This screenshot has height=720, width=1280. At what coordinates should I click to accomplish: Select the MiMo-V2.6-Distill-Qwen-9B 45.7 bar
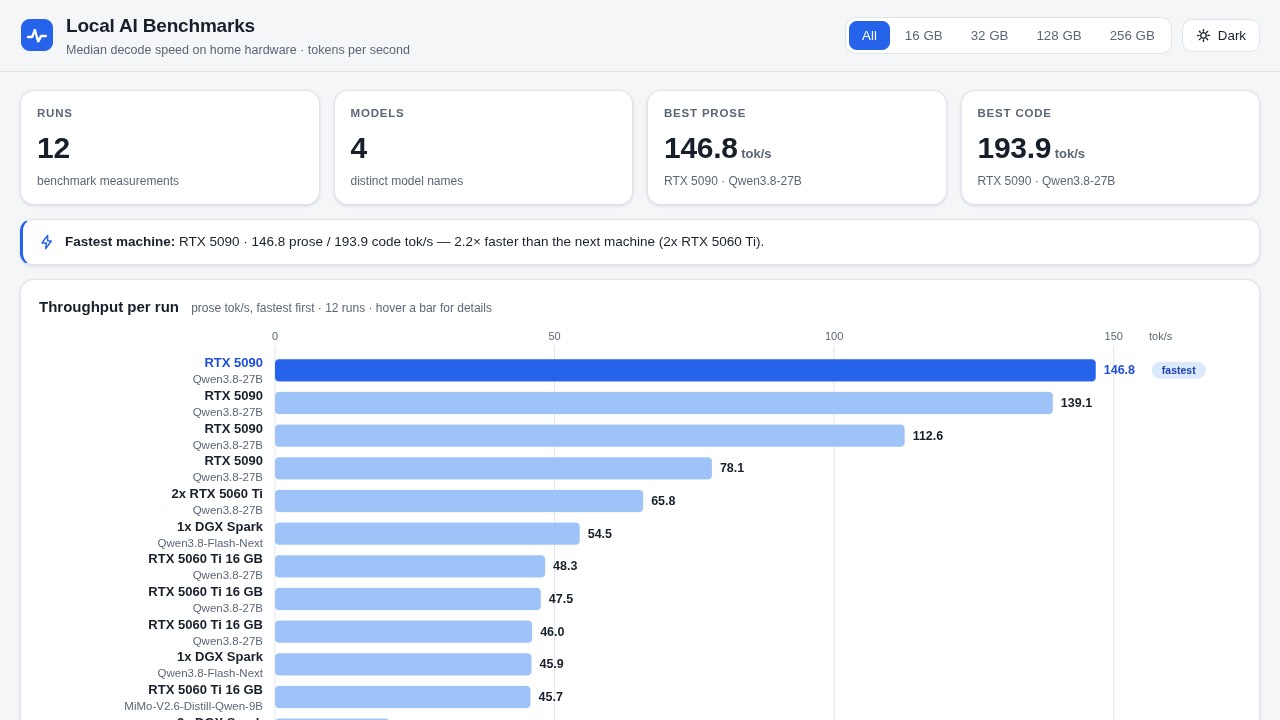403,697
